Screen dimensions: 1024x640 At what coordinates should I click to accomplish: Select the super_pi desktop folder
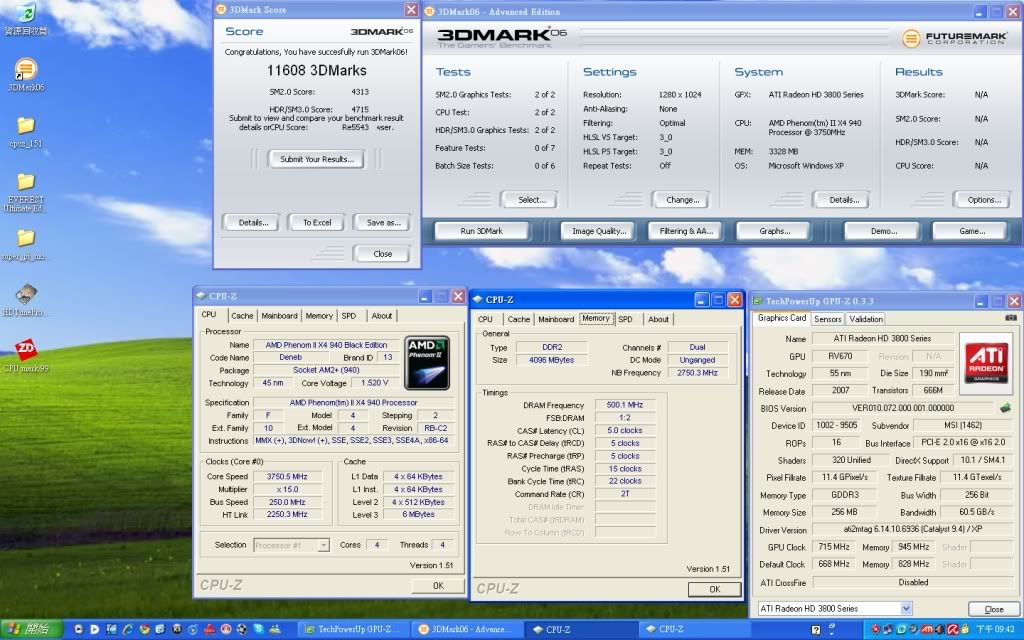[25, 245]
